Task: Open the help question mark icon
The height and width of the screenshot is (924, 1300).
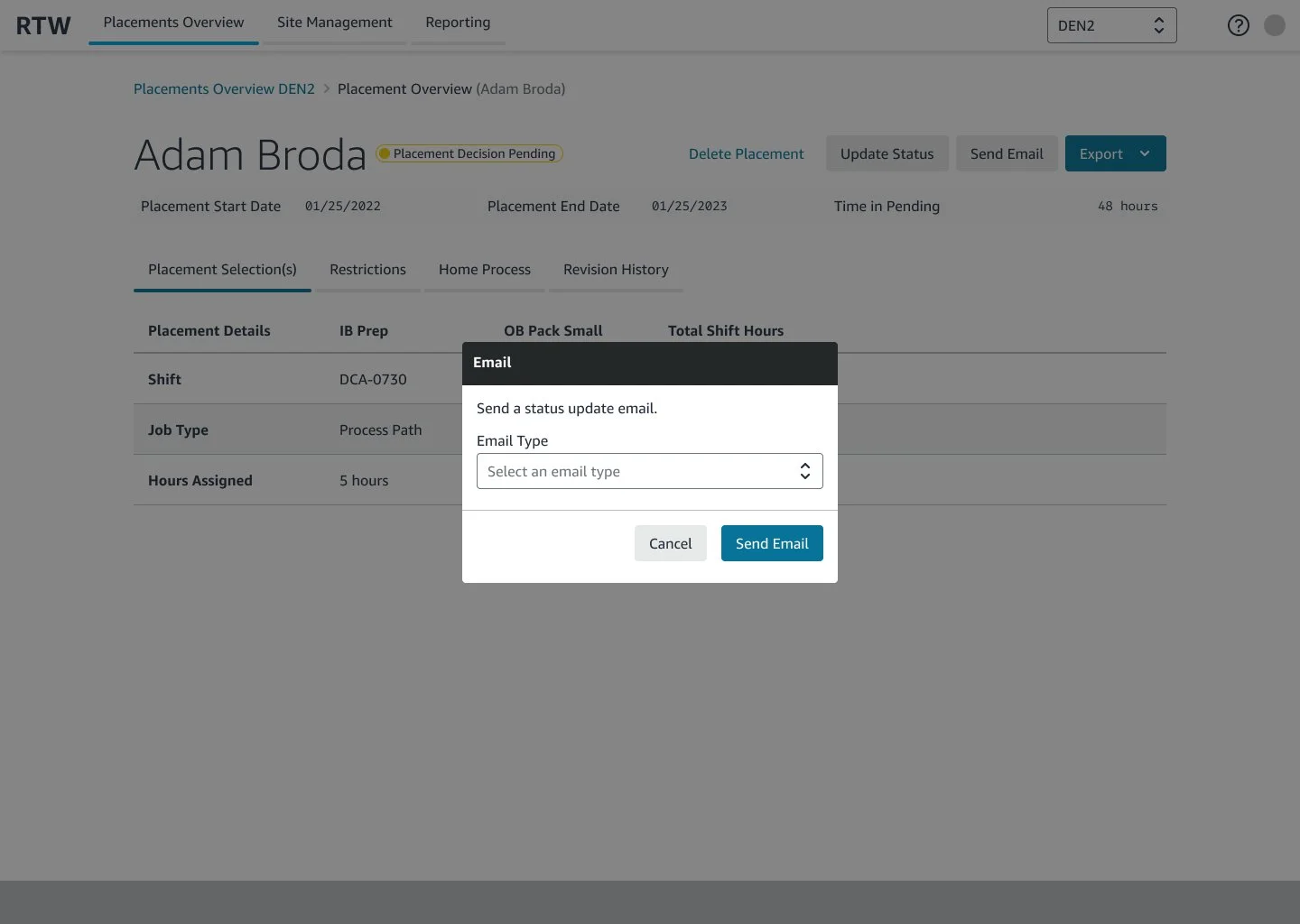Action: pyautogui.click(x=1239, y=25)
